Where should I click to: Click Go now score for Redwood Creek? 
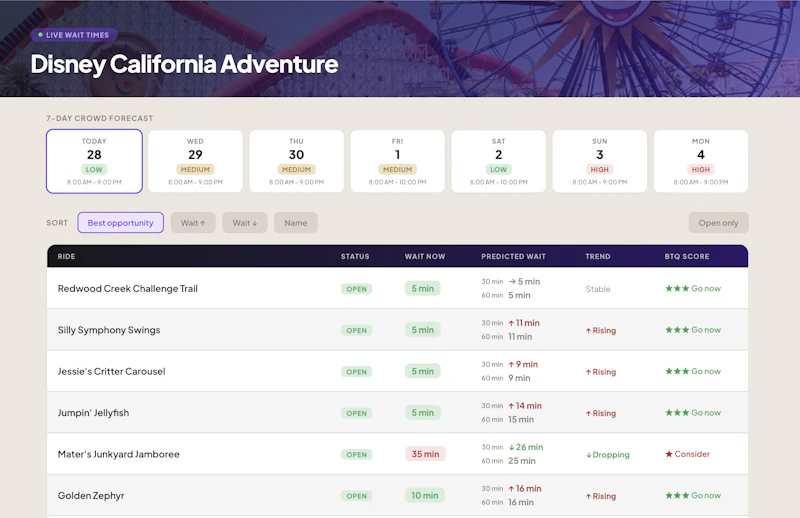click(693, 288)
